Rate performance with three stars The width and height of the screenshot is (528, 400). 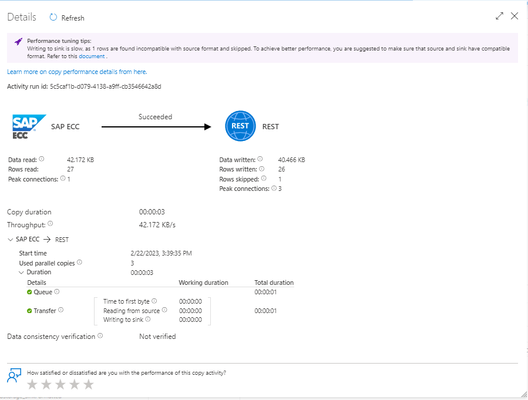(60, 384)
